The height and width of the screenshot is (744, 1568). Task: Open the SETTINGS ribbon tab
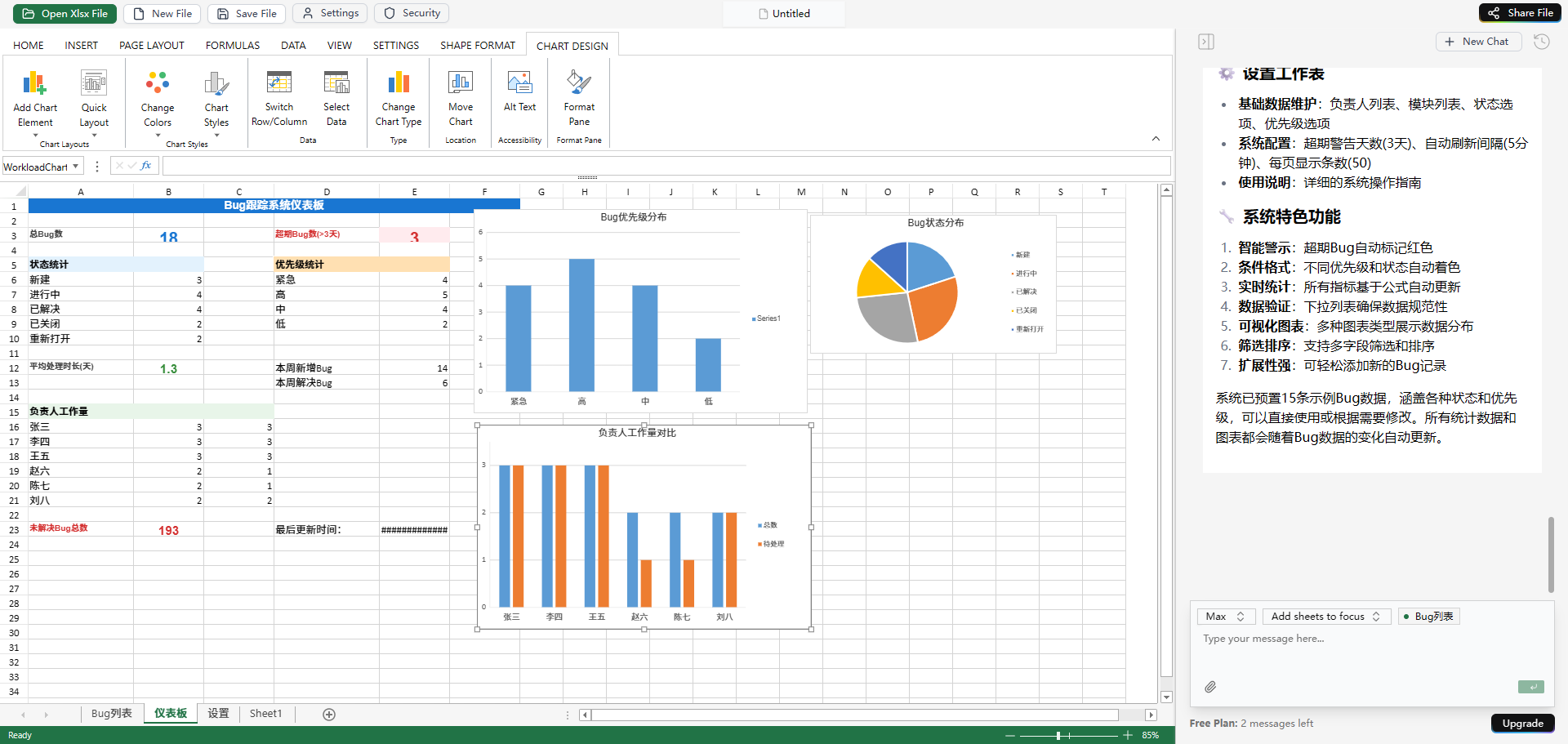click(x=396, y=46)
